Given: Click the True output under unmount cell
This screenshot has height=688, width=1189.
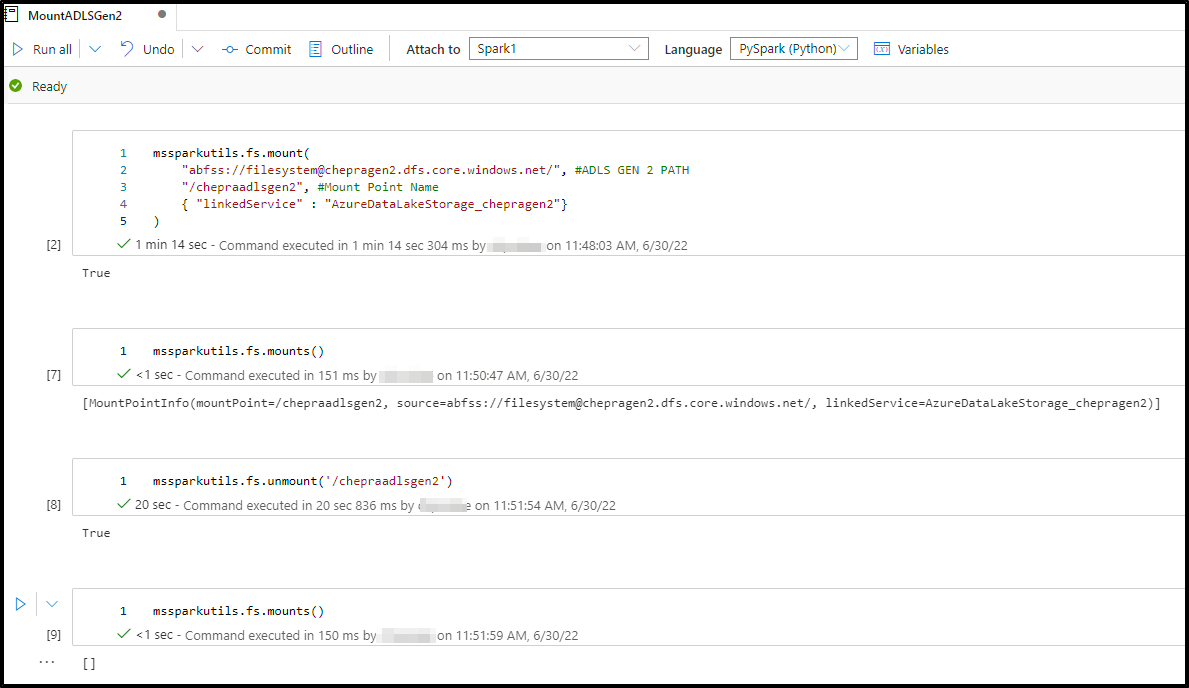Looking at the screenshot, I should (x=96, y=533).
